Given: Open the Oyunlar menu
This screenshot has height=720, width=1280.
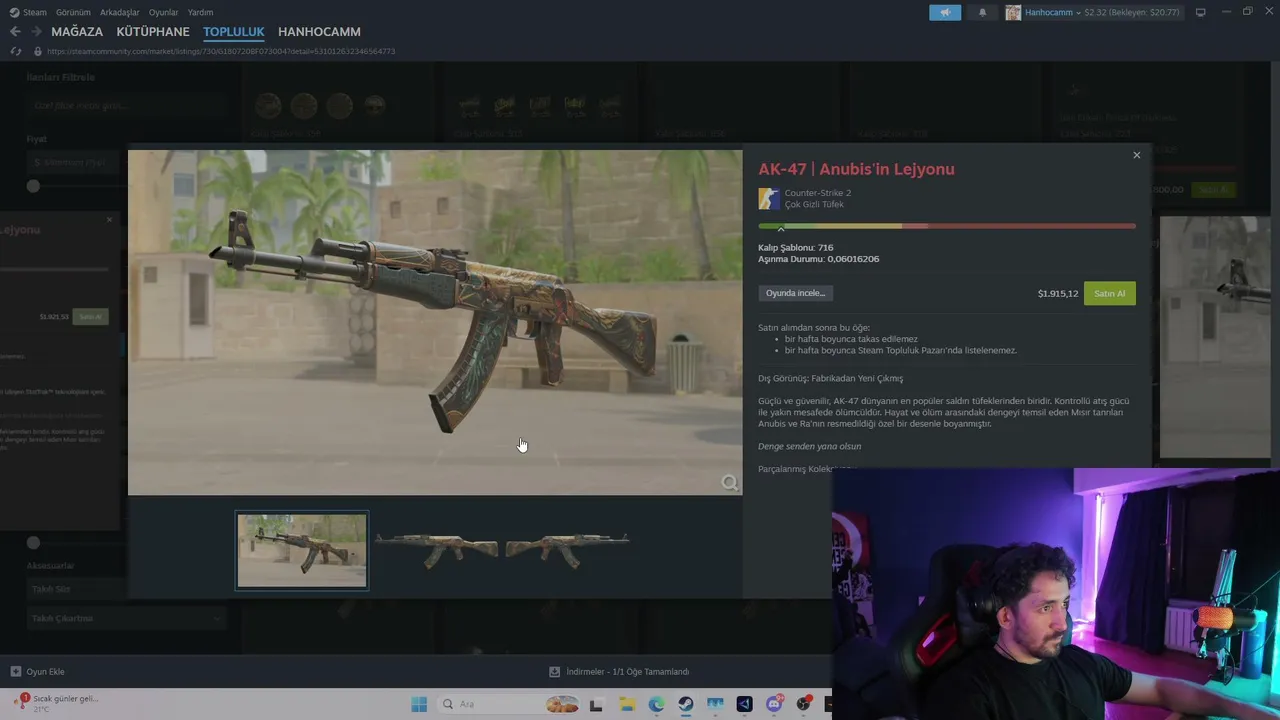Looking at the screenshot, I should [x=164, y=12].
